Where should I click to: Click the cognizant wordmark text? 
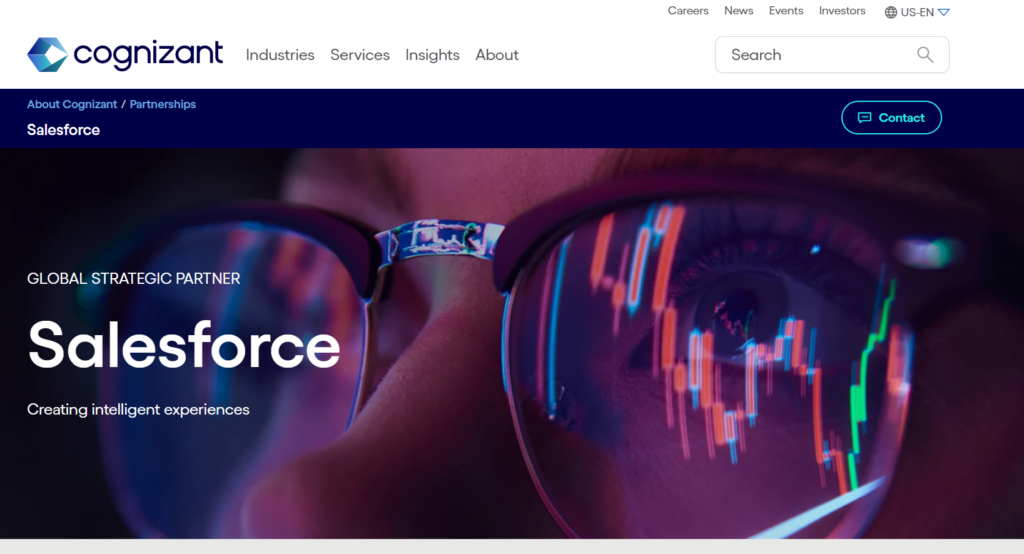coord(148,54)
